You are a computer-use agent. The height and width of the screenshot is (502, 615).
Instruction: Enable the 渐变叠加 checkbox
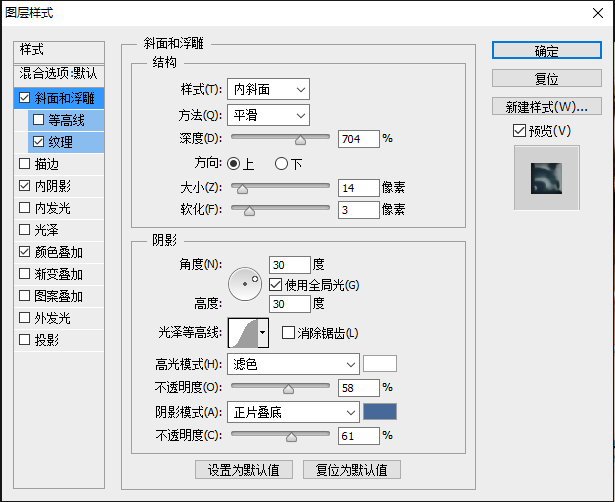24,273
